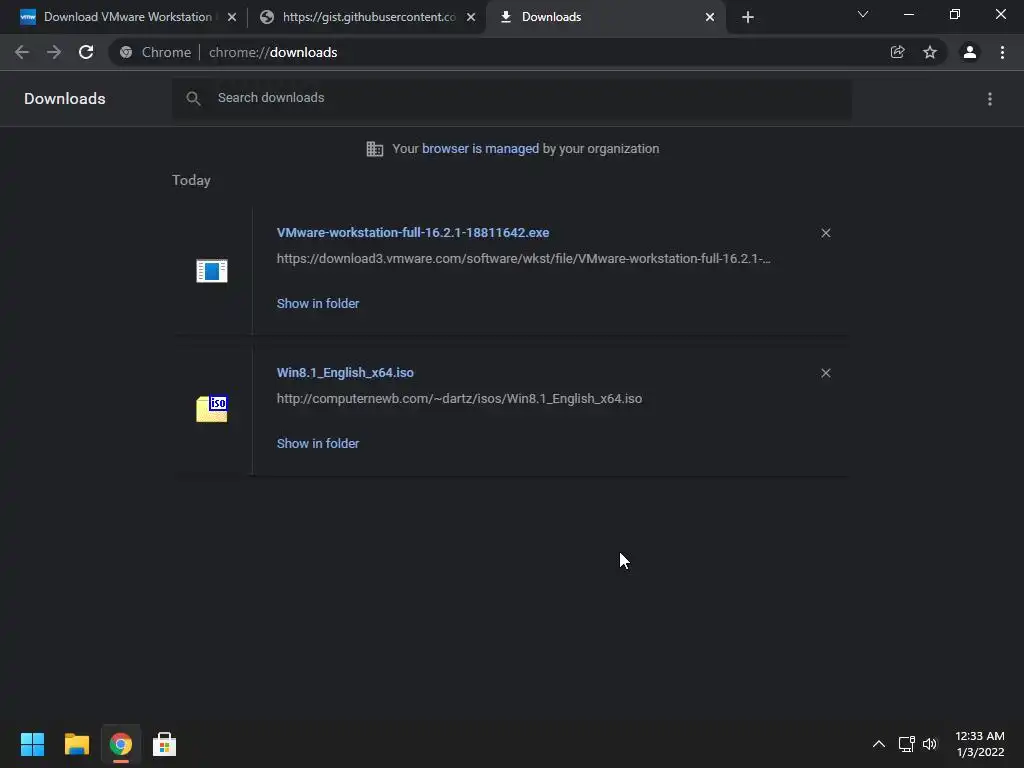Image resolution: width=1024 pixels, height=768 pixels.
Task: Open Chrome profile avatar menu
Action: coord(970,52)
